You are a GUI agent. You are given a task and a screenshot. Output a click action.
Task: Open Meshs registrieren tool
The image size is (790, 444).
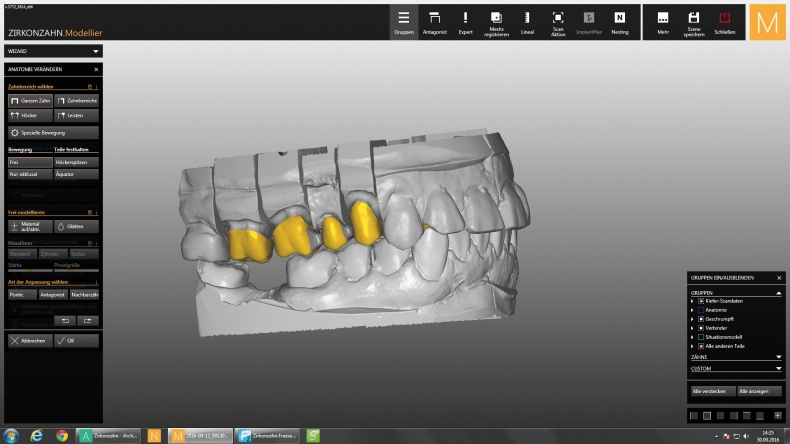[x=496, y=23]
